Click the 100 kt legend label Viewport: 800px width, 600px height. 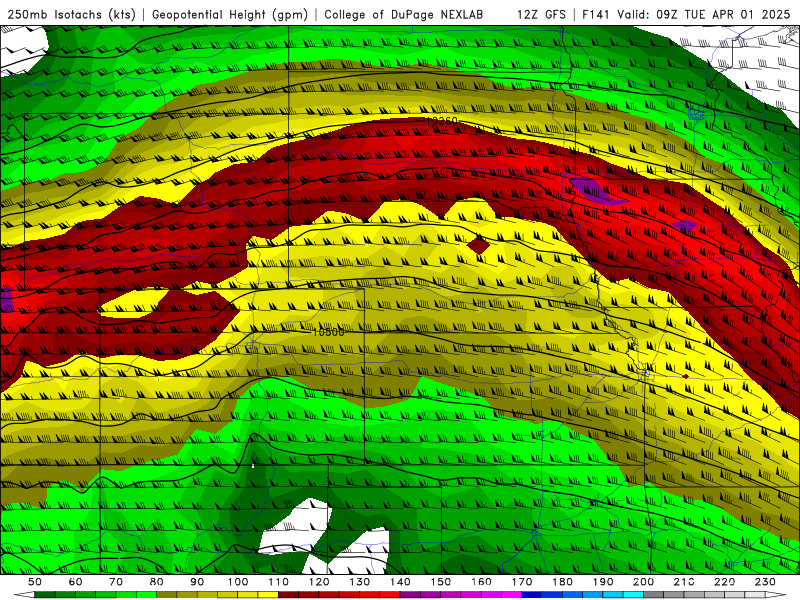click(238, 582)
